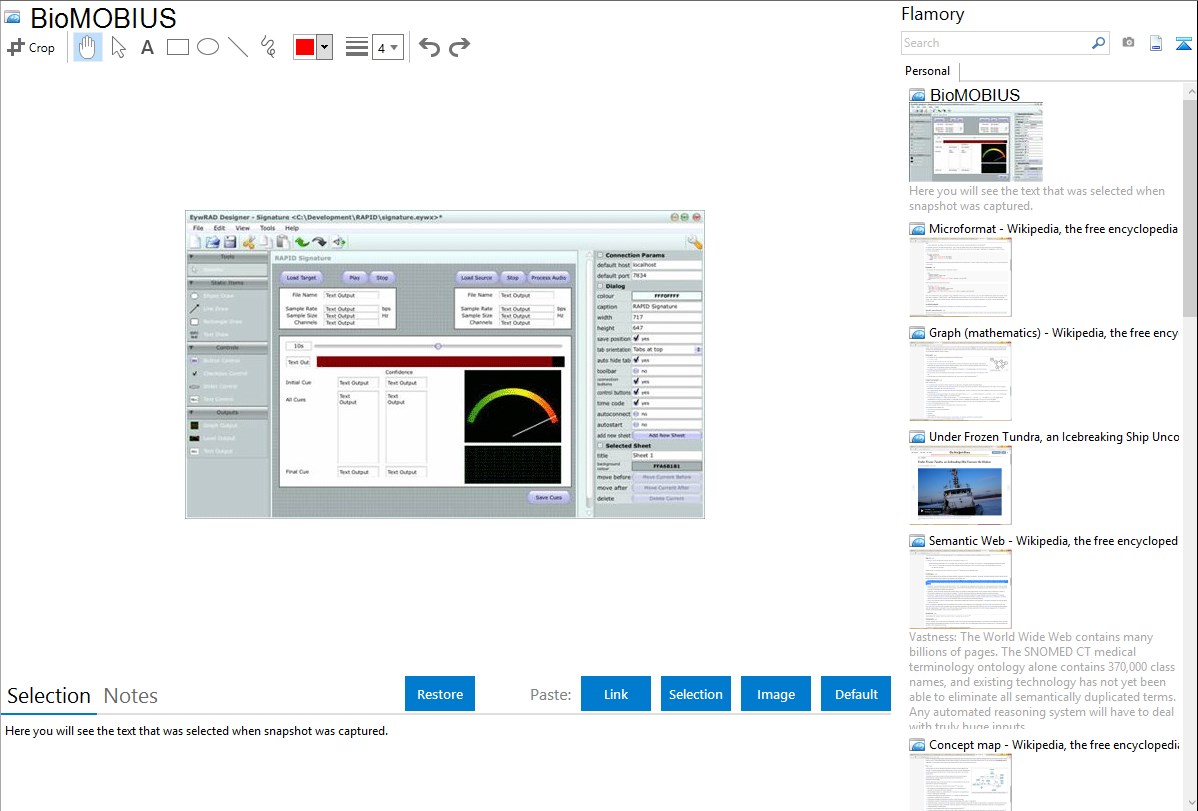The width and height of the screenshot is (1198, 811).
Task: Click the sidebar scrollbar up arrow
Action: coord(1190,91)
